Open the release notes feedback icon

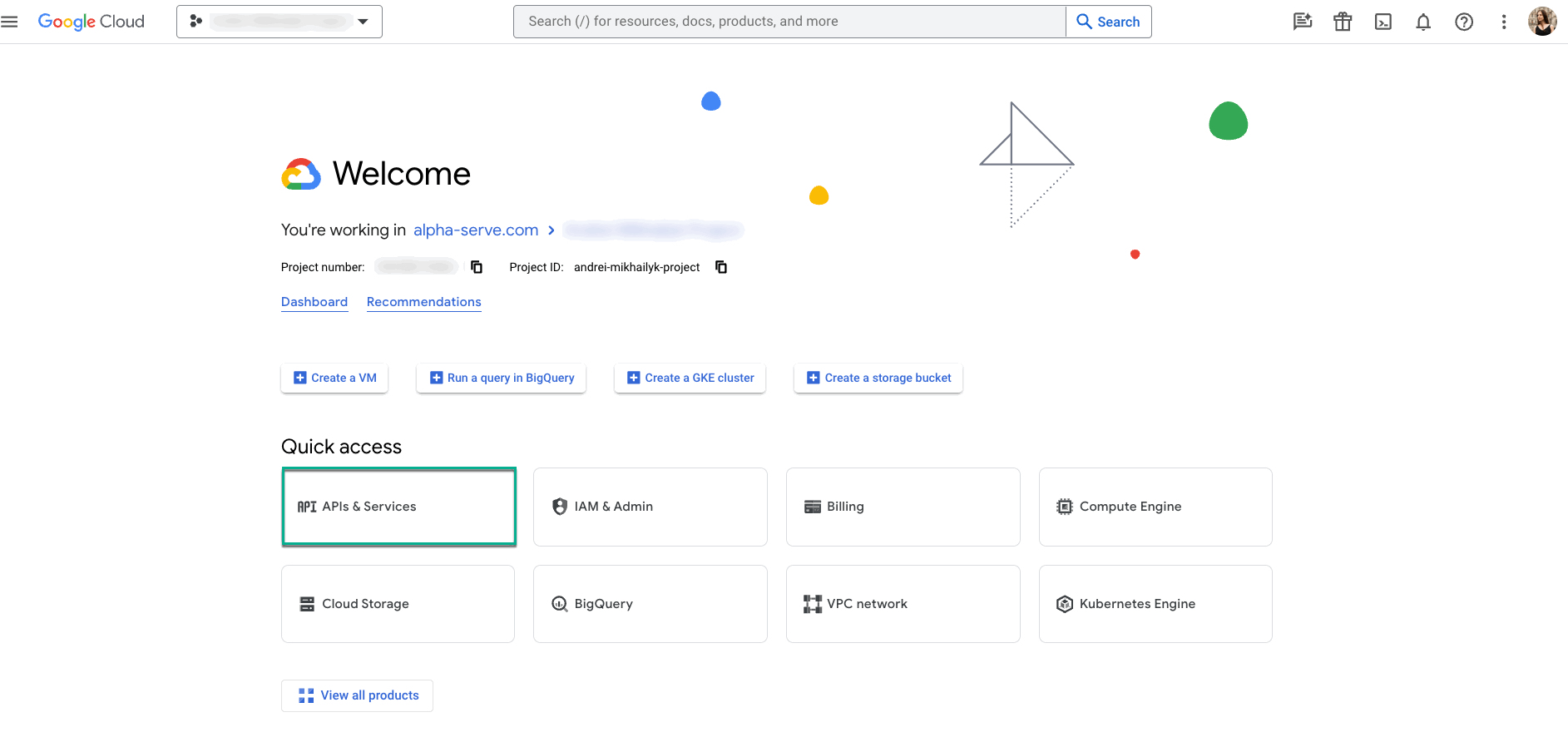pos(1302,22)
